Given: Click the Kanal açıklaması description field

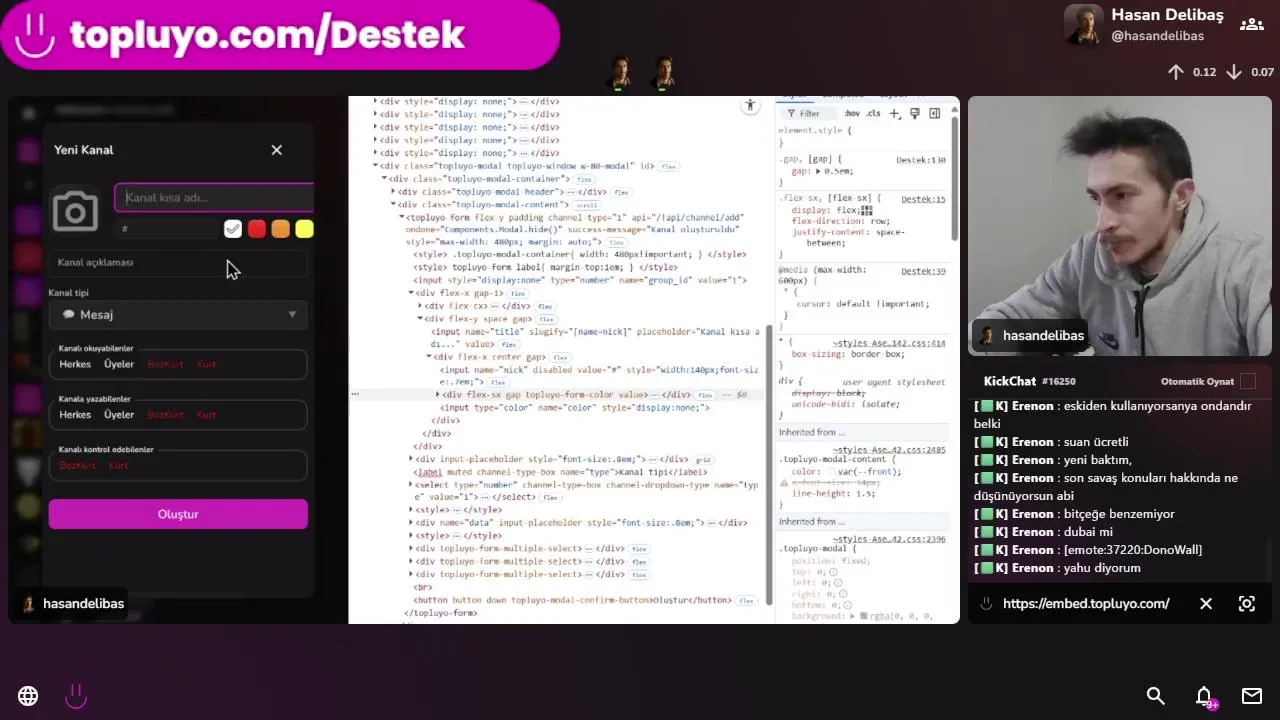Looking at the screenshot, I should pyautogui.click(x=178, y=262).
